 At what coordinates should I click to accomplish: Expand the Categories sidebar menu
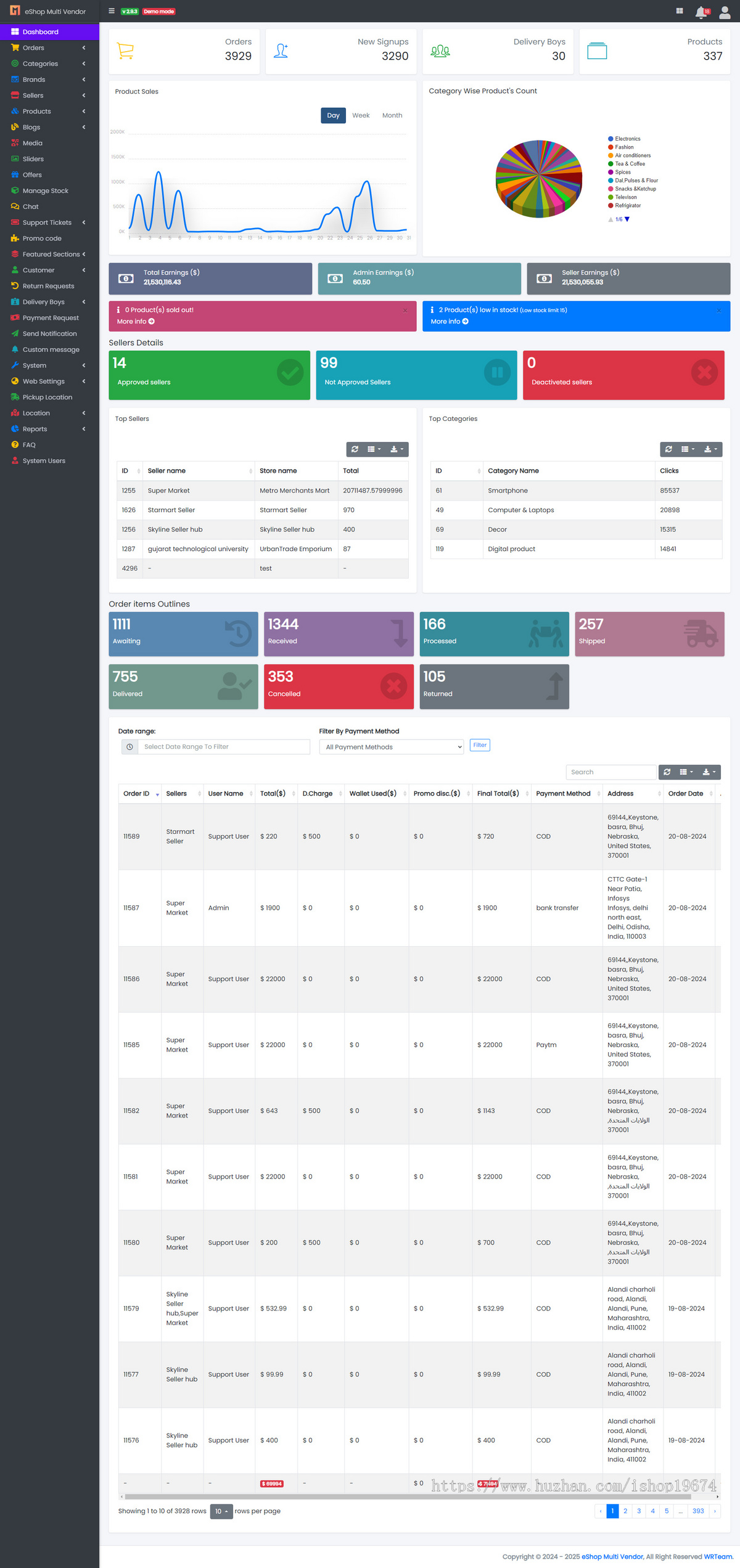(49, 63)
